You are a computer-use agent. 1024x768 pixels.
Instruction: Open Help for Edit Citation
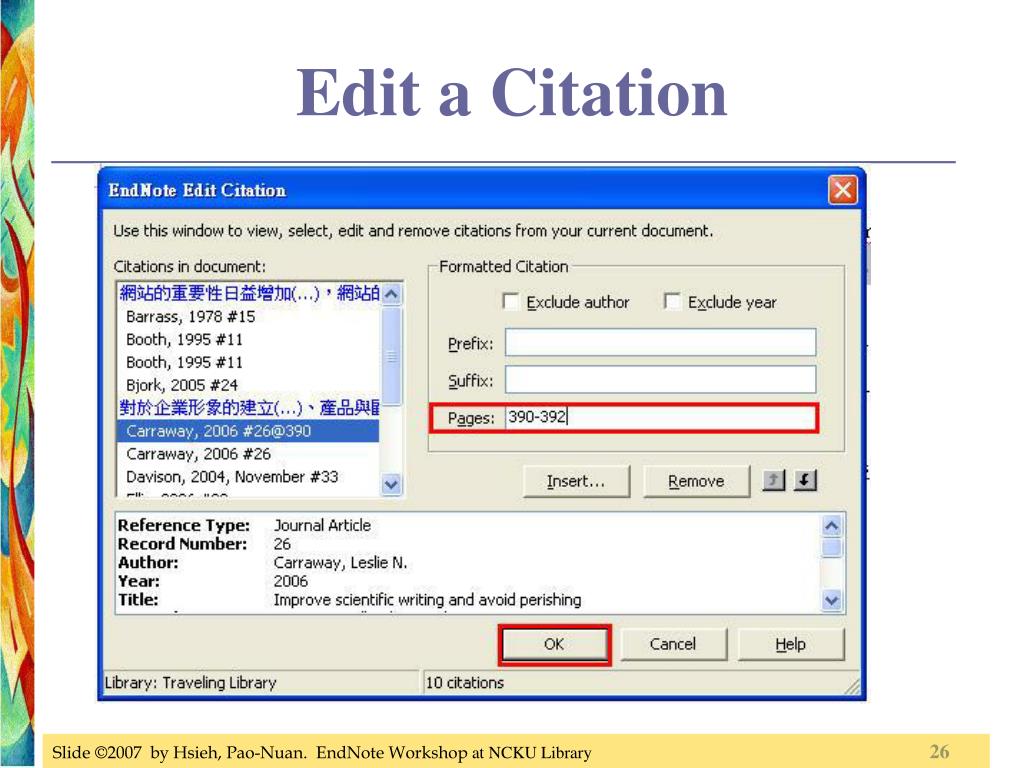point(791,645)
